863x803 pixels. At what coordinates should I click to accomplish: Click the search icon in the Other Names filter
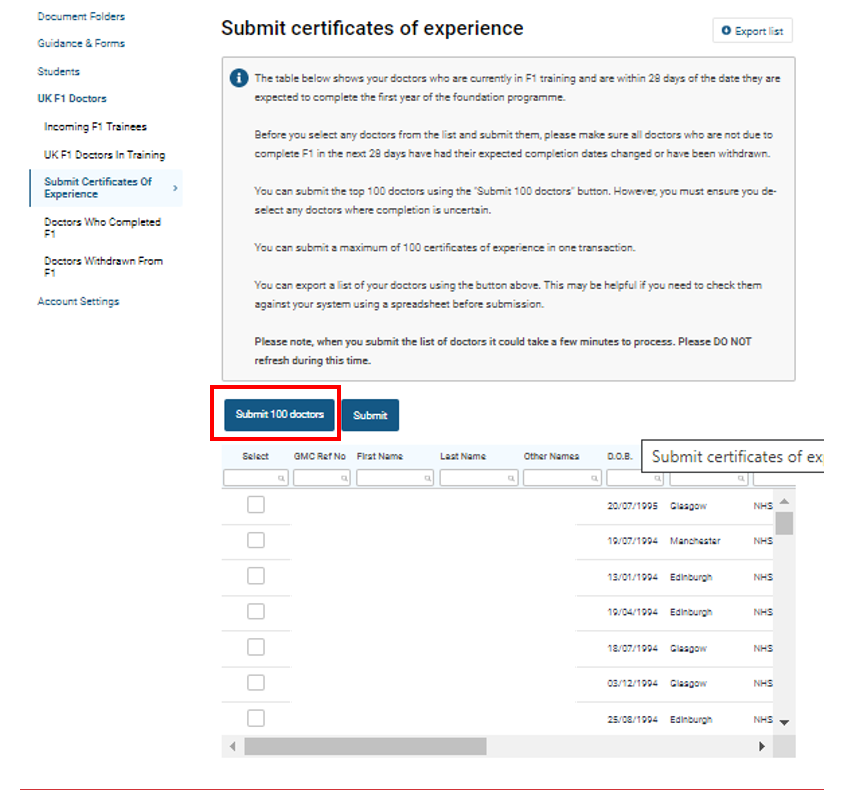[594, 478]
